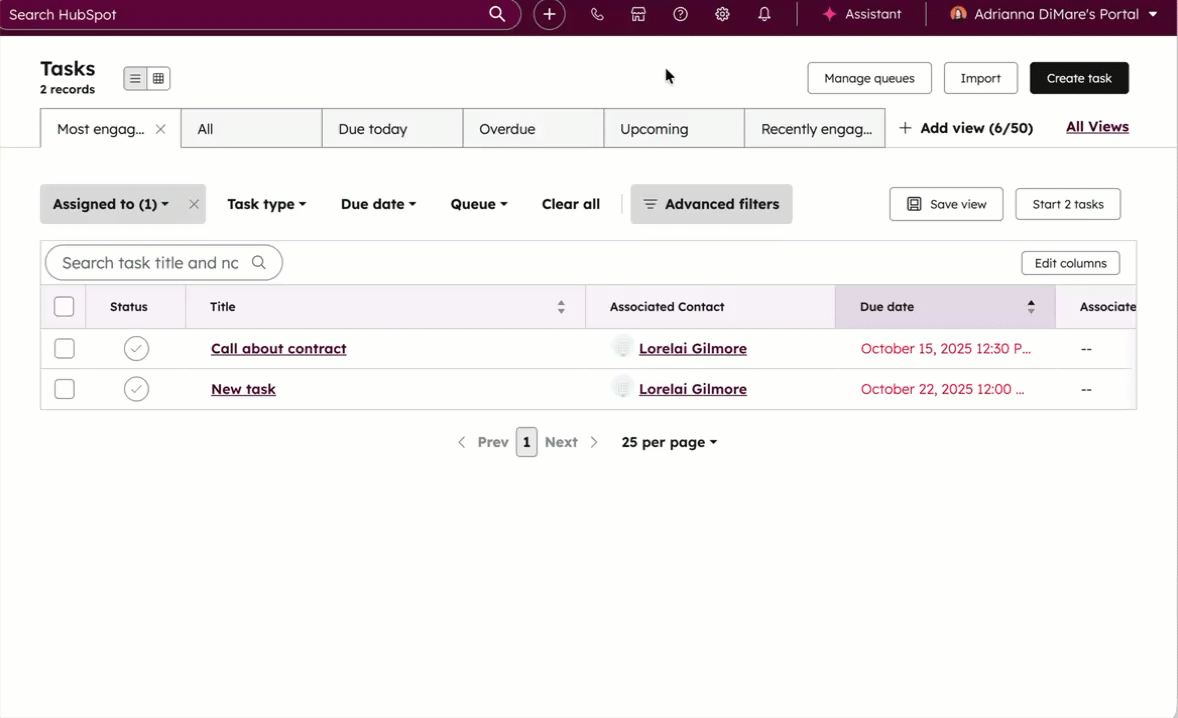1178x718 pixels.
Task: Remove the Assigned to filter with X
Action: 194,204
